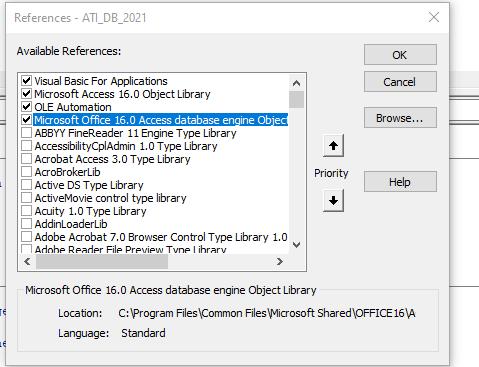The image size is (479, 367).
Task: Open Browse... to add a reference
Action: pyautogui.click(x=400, y=118)
